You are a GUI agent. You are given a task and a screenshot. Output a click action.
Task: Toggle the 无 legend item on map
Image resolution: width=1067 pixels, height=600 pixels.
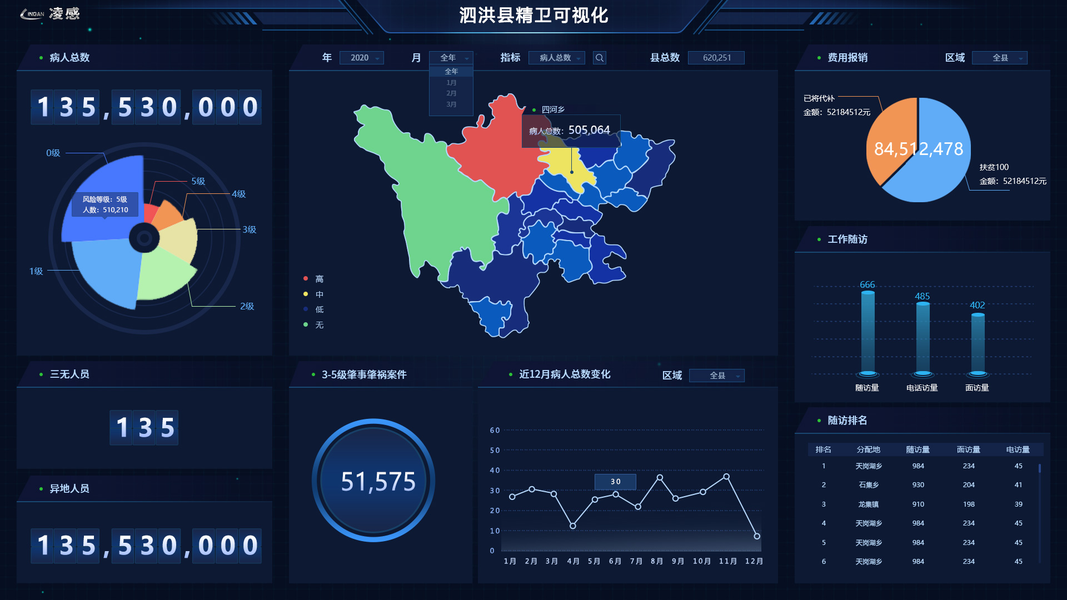tap(314, 325)
